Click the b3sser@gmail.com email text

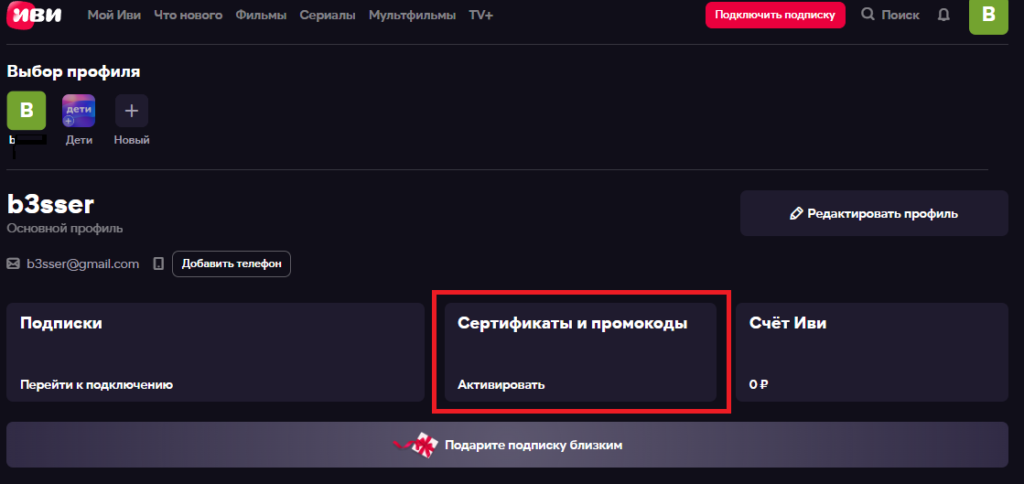pyautogui.click(x=83, y=264)
